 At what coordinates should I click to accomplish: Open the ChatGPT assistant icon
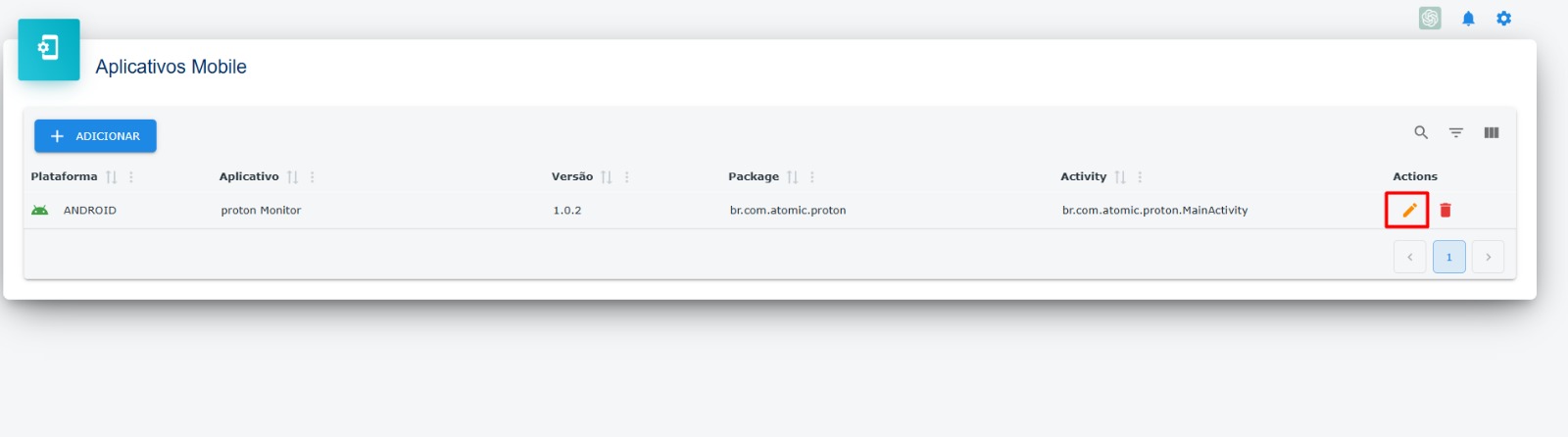(1430, 19)
